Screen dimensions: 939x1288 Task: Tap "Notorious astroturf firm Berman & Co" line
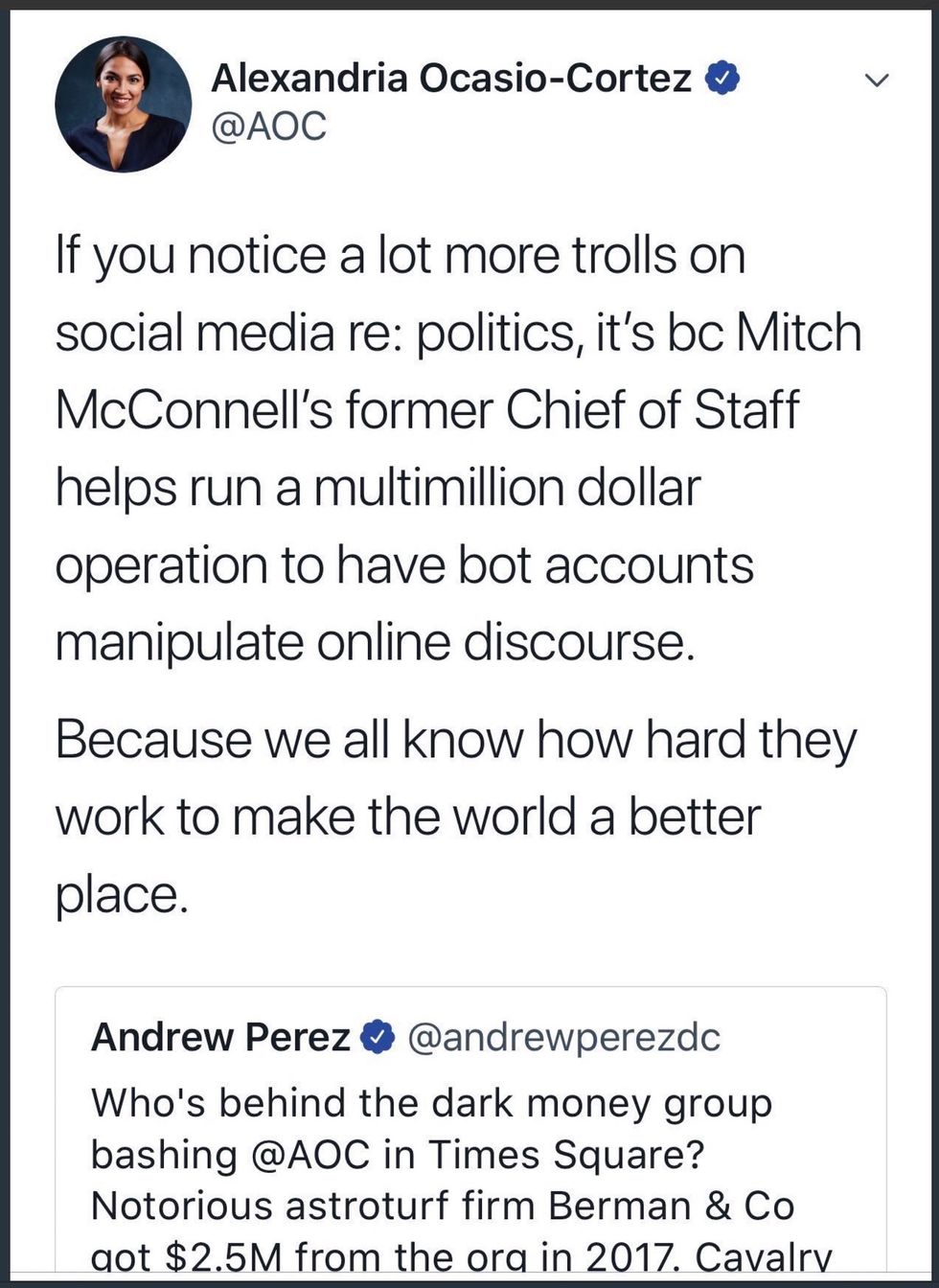point(443,1206)
